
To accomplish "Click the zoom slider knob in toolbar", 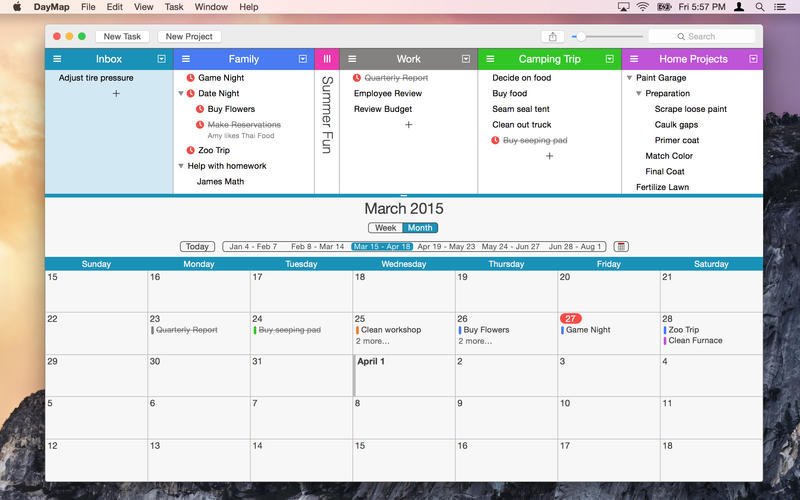I will [x=581, y=37].
